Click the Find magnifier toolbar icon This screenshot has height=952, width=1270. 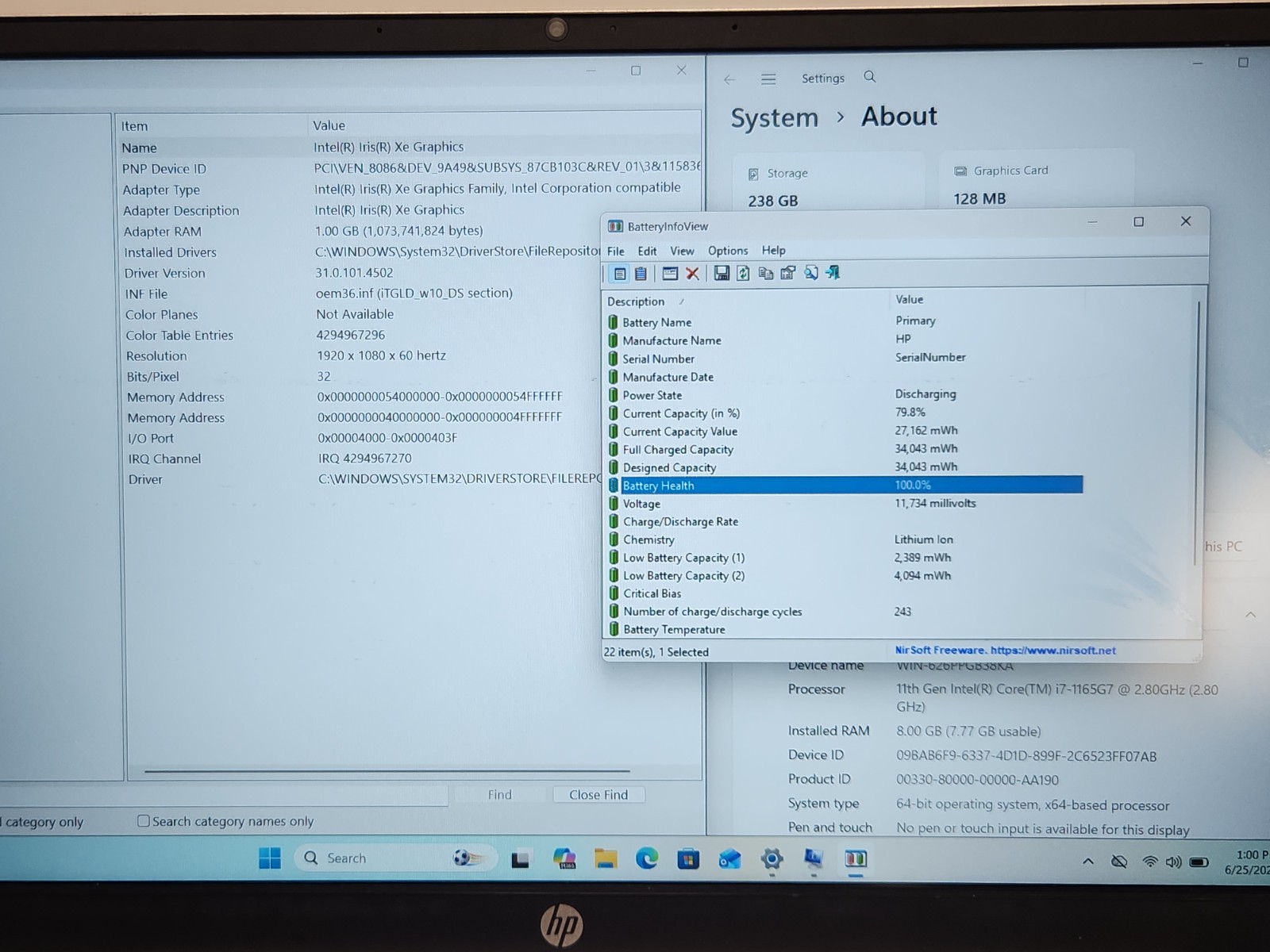pos(810,274)
